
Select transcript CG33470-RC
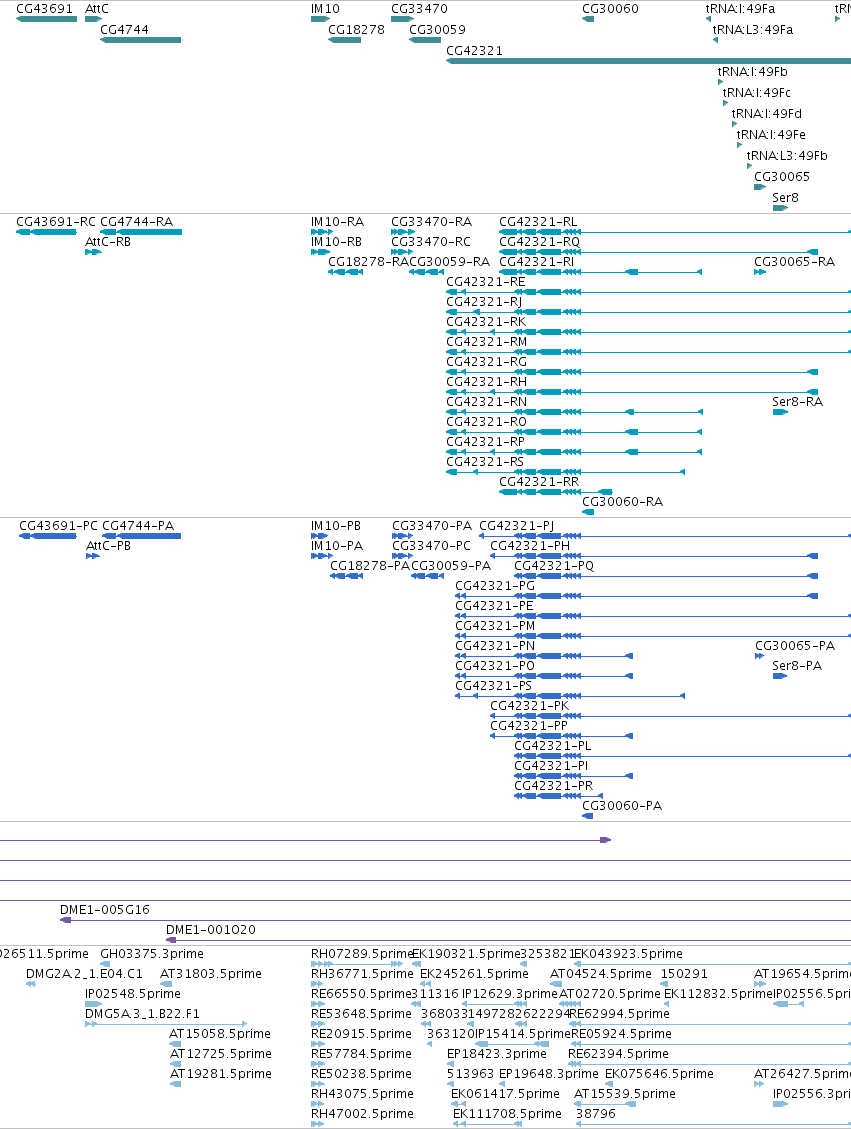point(402,252)
